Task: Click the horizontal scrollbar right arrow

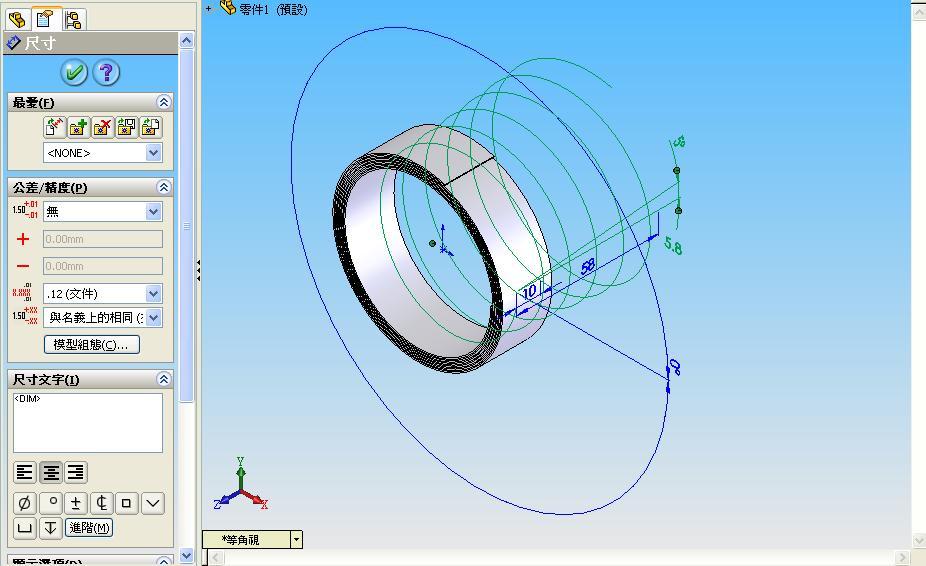Action: tap(902, 557)
